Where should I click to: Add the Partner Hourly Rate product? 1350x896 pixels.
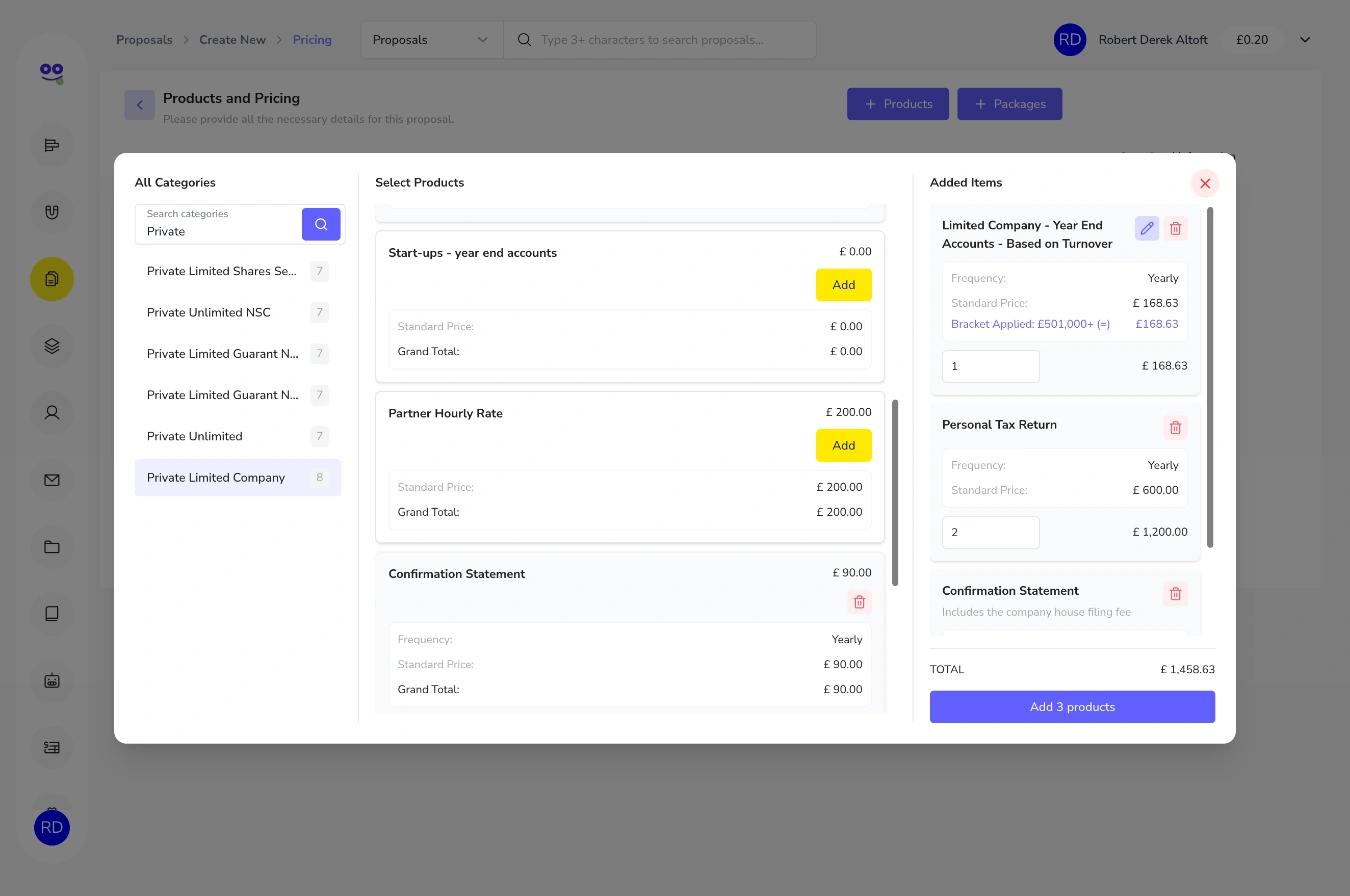(844, 445)
